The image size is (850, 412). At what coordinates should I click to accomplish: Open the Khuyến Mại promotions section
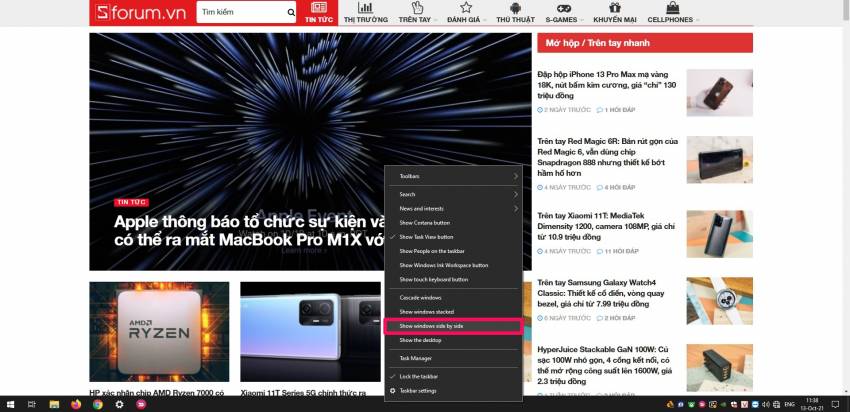[614, 12]
